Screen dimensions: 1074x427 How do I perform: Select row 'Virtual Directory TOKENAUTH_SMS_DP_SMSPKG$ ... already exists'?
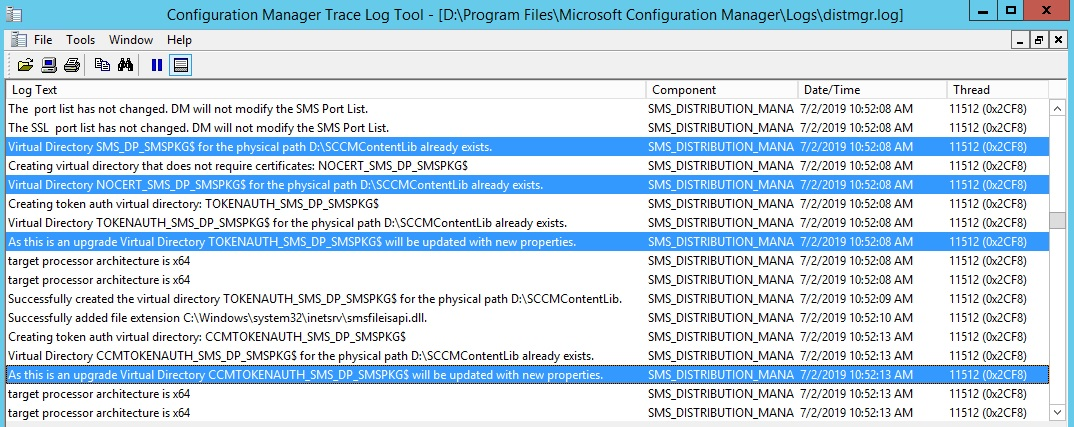(x=527, y=223)
